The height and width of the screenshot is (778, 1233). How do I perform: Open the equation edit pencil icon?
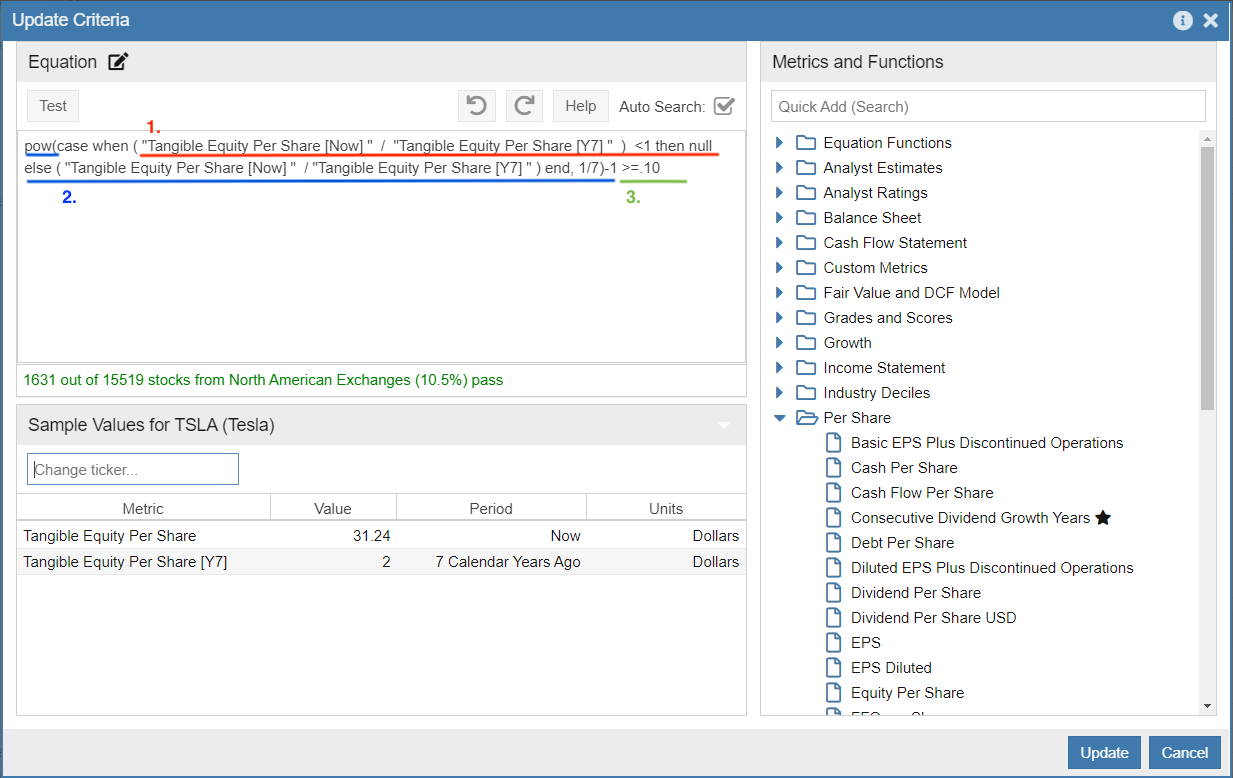pos(118,62)
